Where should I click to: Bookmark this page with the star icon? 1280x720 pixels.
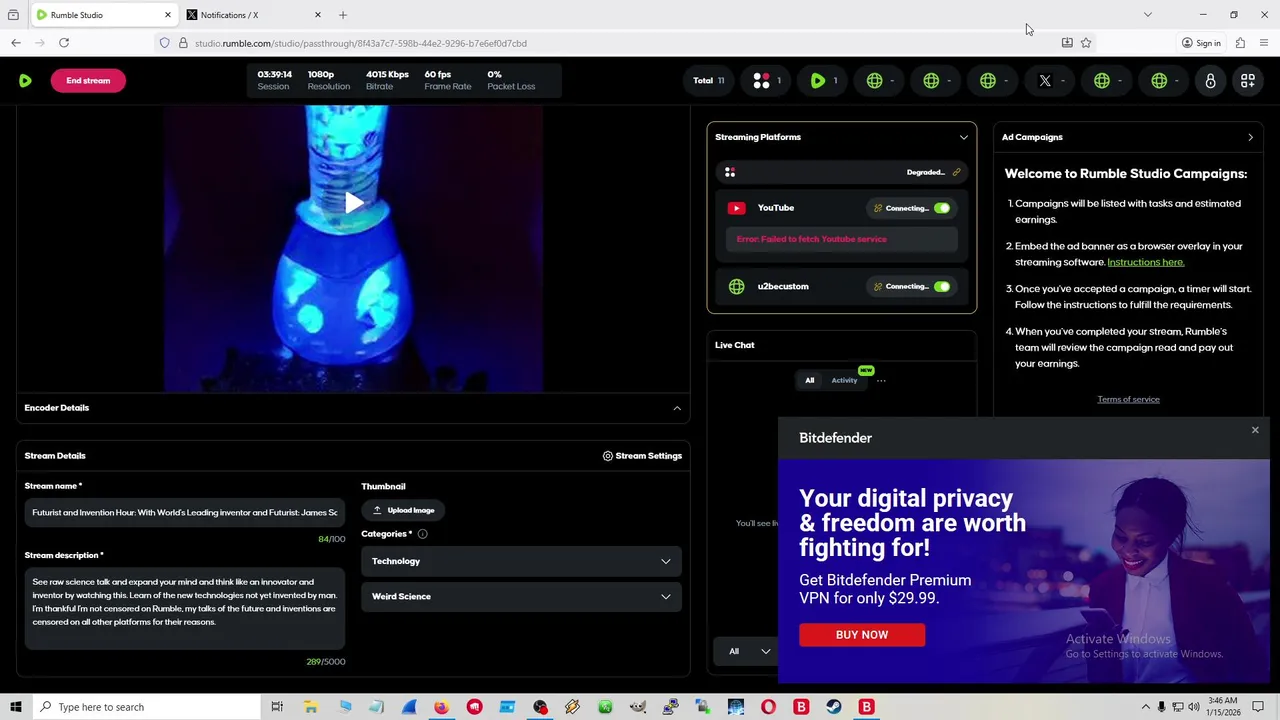1086,43
